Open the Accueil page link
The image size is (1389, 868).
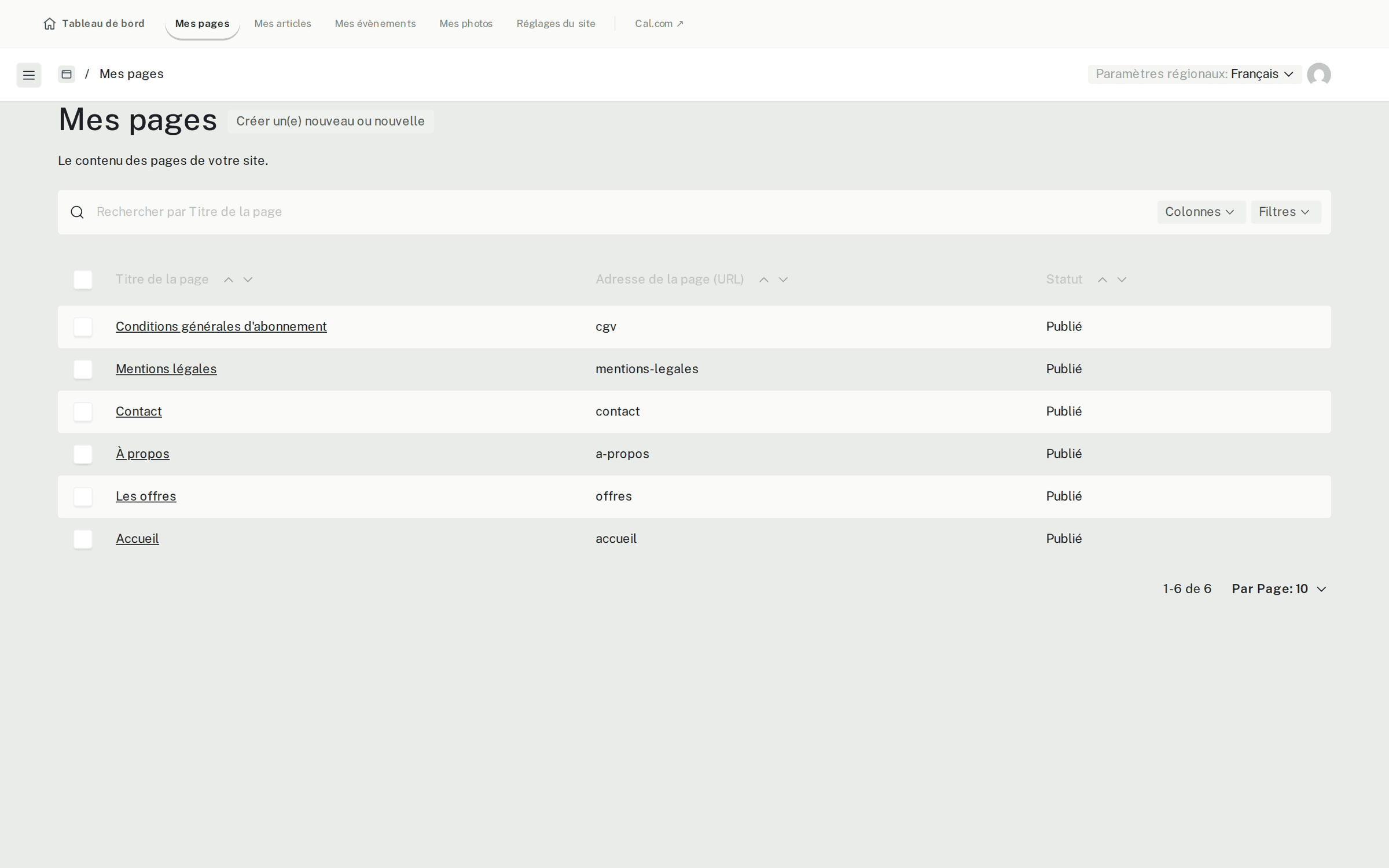137,538
